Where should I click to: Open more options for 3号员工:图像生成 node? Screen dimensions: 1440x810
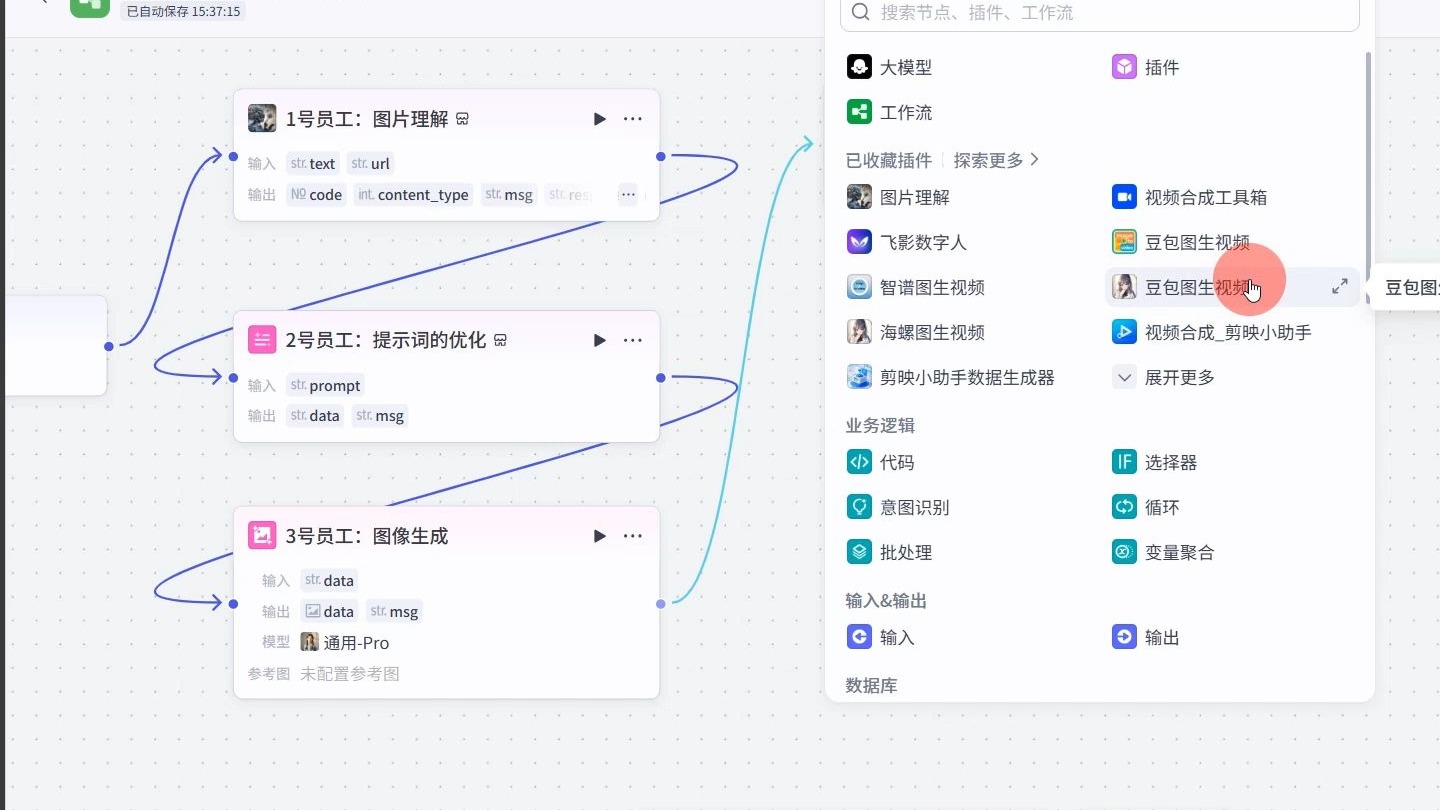pyautogui.click(x=633, y=536)
